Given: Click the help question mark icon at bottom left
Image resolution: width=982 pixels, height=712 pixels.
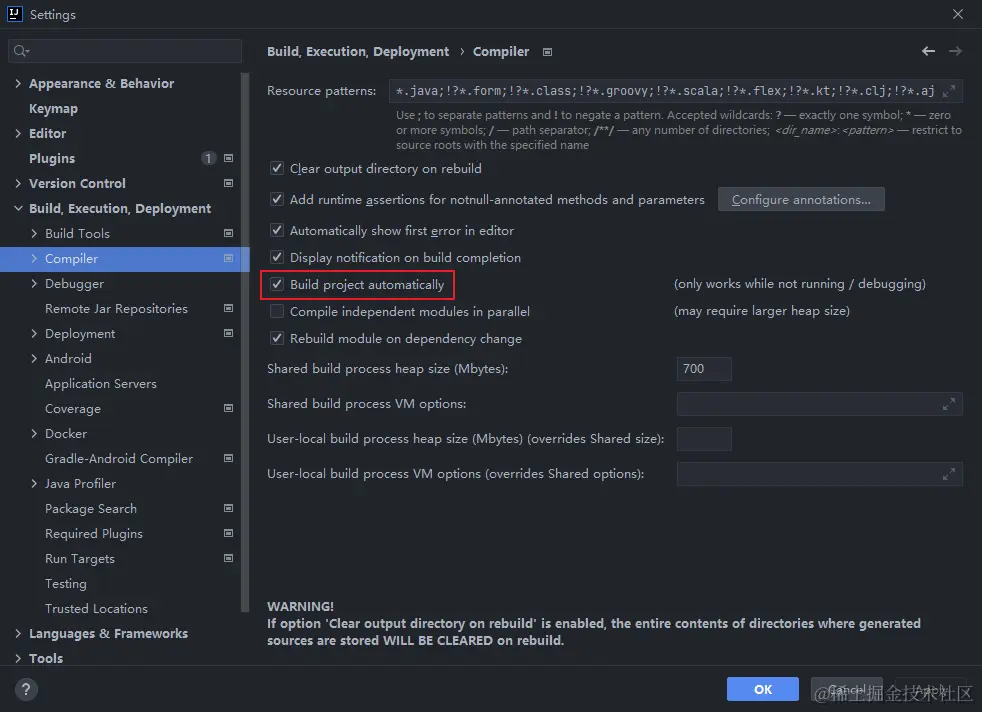Looking at the screenshot, I should point(26,689).
